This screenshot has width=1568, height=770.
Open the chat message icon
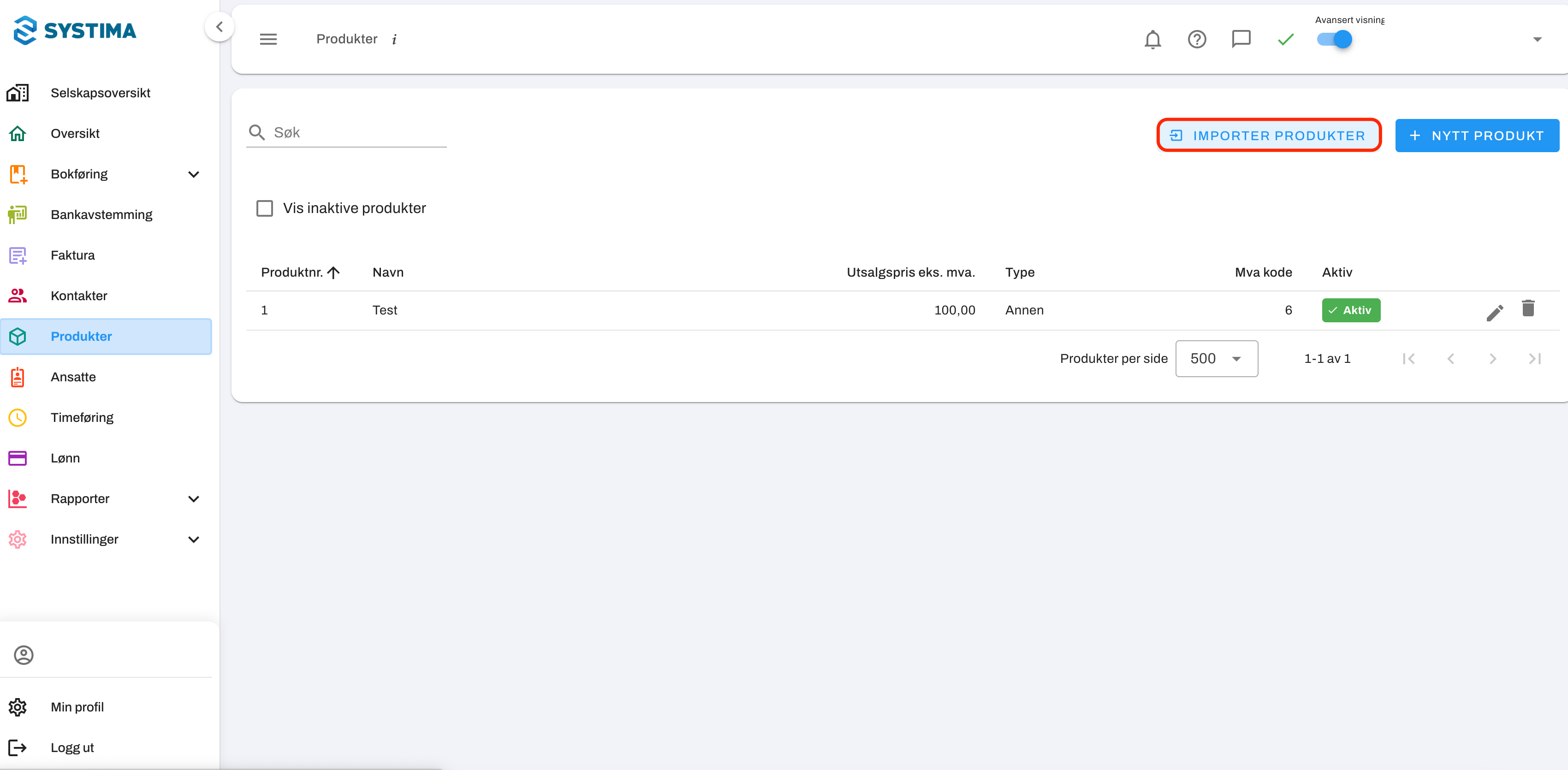(x=1241, y=40)
